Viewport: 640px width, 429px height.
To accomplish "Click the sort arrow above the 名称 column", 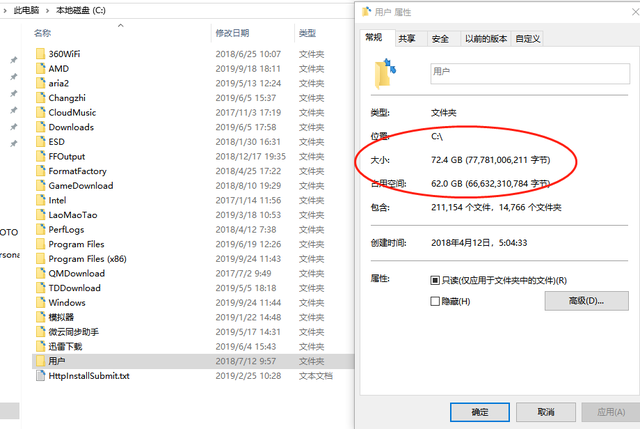I will click(x=120, y=26).
